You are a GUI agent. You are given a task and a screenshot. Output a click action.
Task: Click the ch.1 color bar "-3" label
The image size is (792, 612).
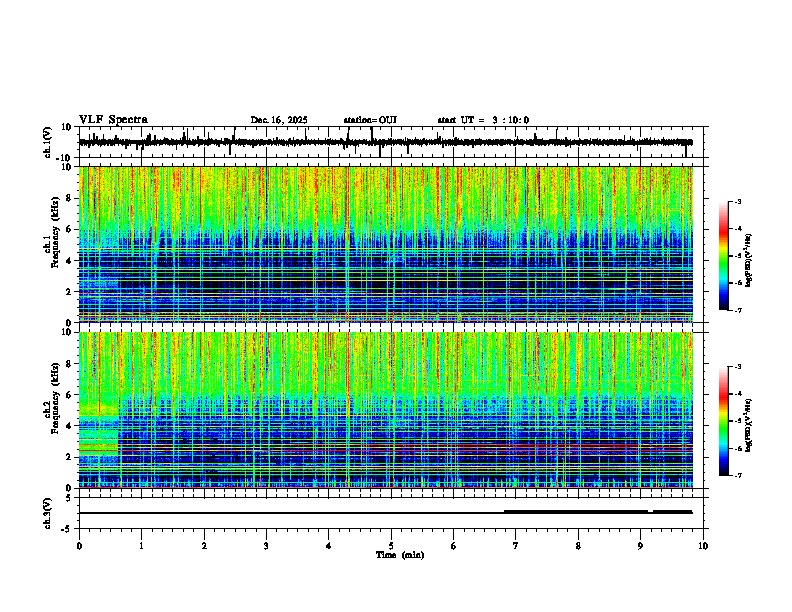[737, 202]
